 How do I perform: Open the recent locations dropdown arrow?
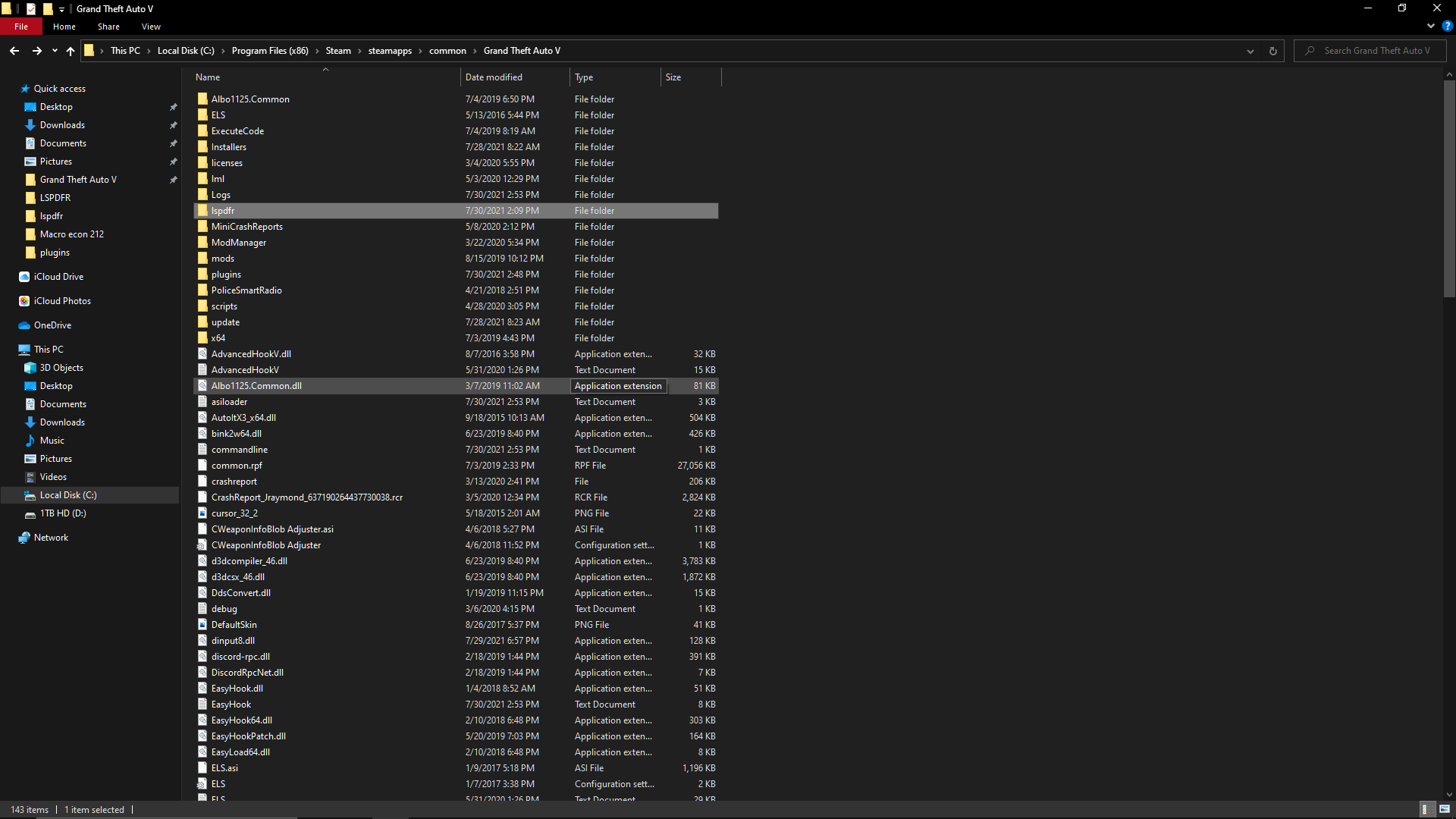click(55, 51)
